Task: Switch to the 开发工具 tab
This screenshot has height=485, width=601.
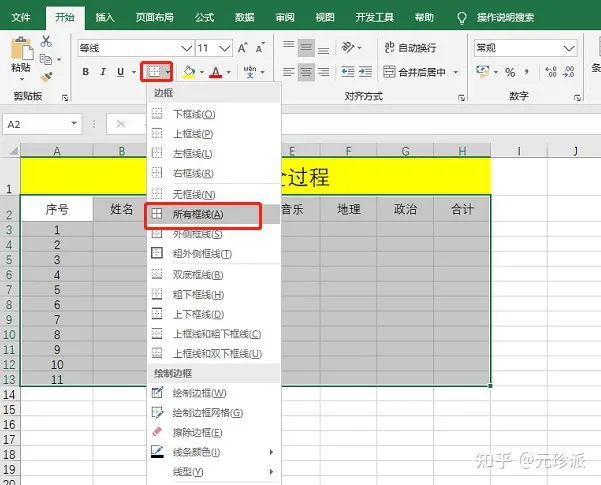Action: (x=374, y=17)
